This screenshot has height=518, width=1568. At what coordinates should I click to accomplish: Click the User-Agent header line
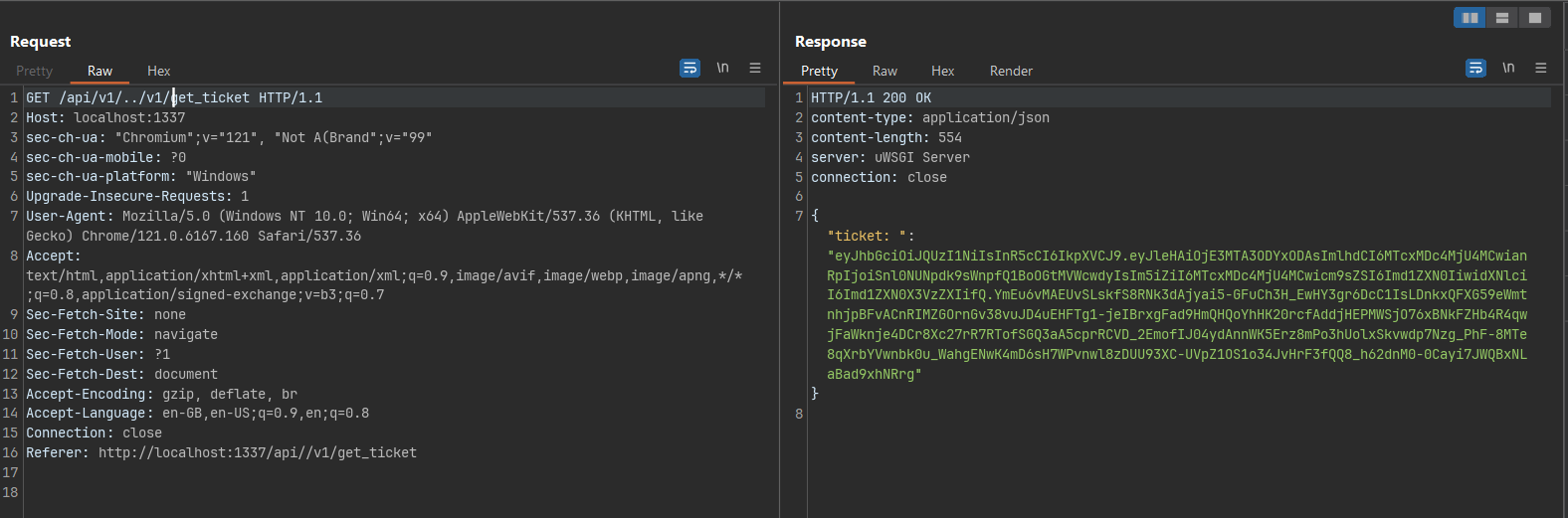364,226
